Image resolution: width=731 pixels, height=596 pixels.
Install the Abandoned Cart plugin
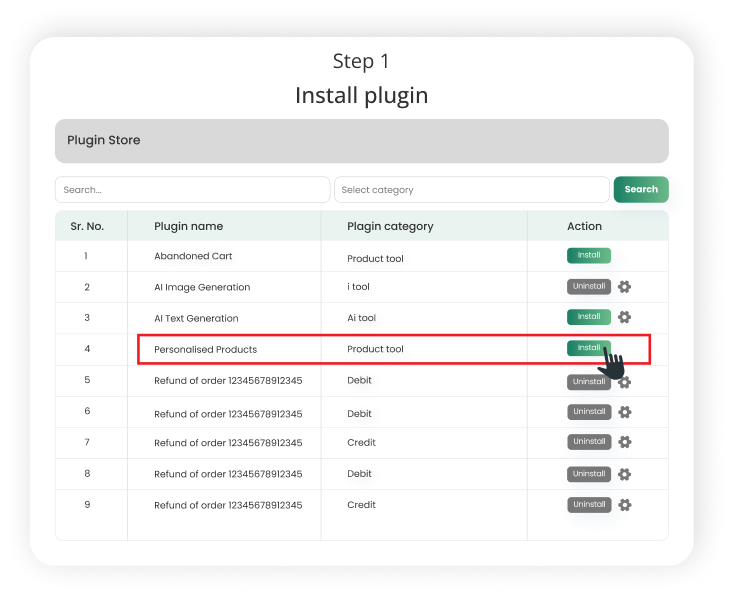pyautogui.click(x=589, y=255)
